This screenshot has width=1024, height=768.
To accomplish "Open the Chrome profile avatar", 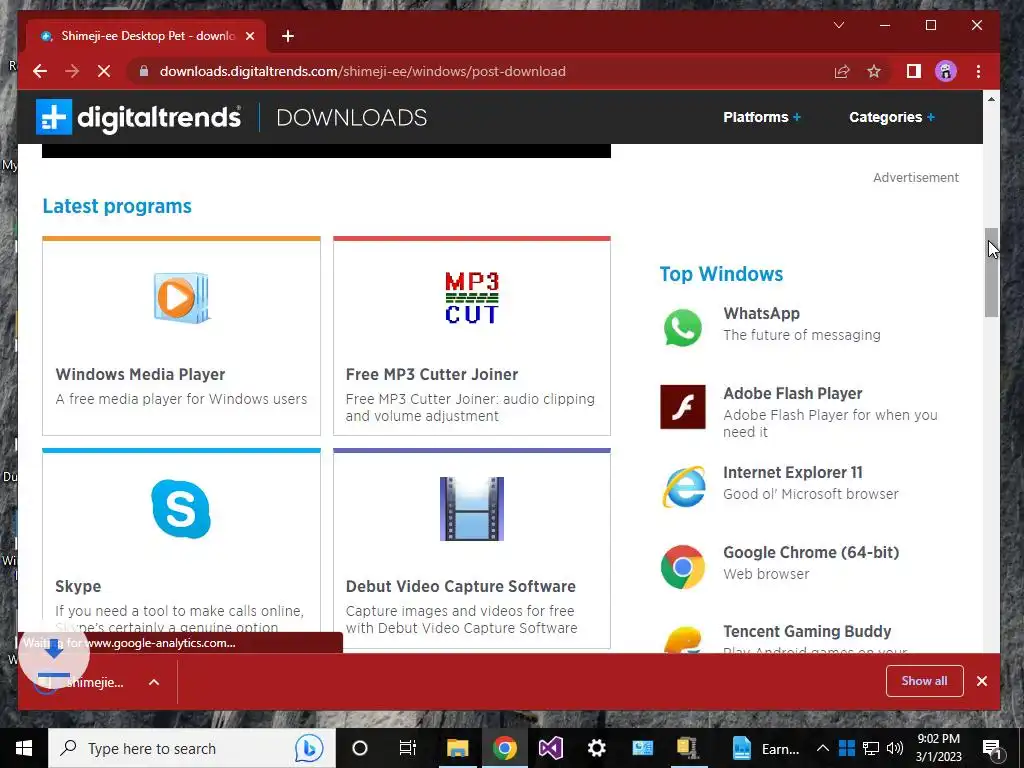I will [945, 71].
